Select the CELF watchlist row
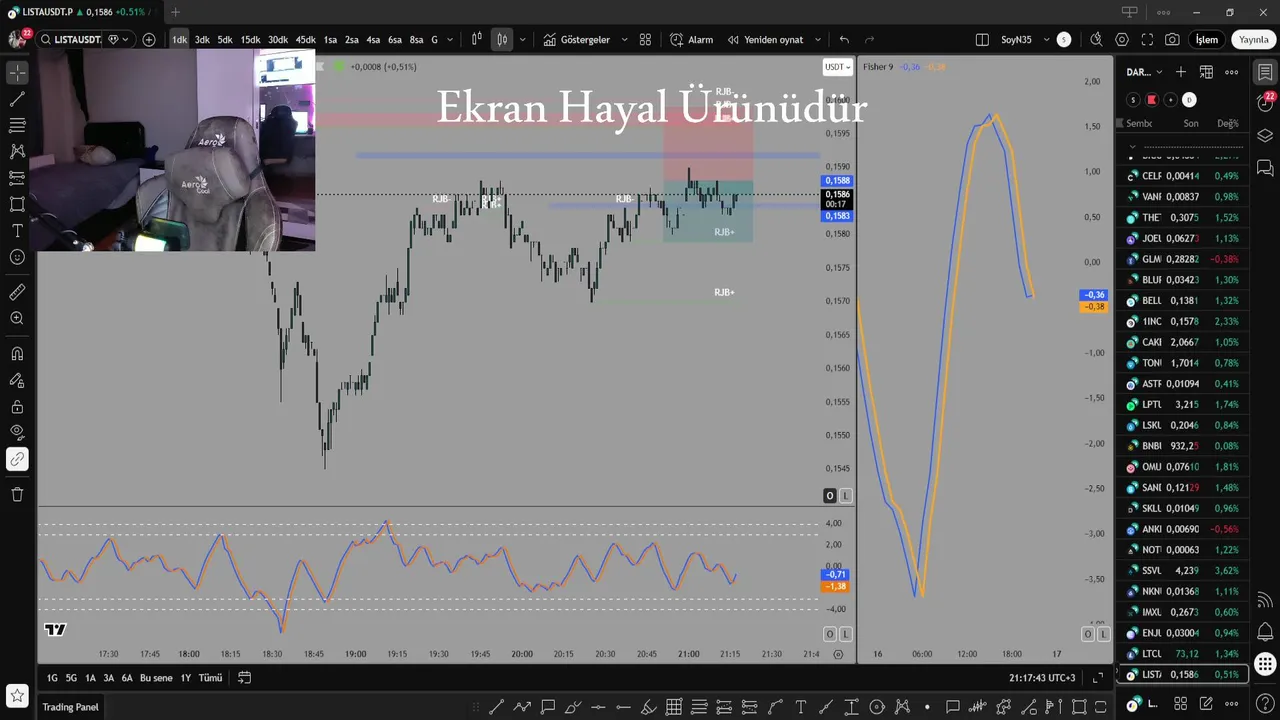This screenshot has height=720, width=1280. point(1183,176)
